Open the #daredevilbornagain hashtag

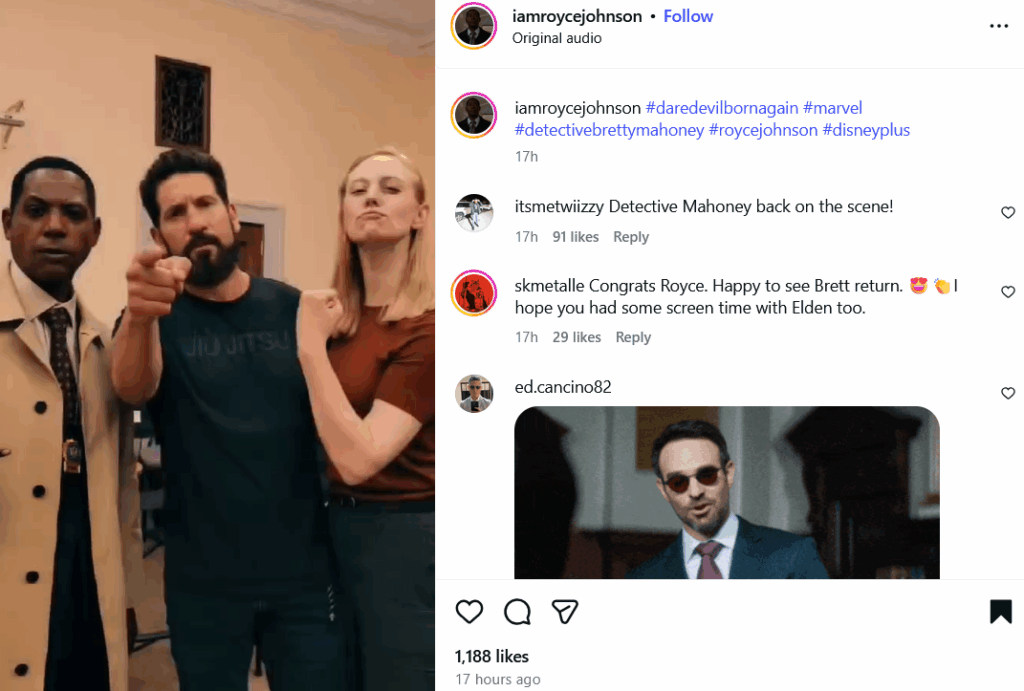721,108
